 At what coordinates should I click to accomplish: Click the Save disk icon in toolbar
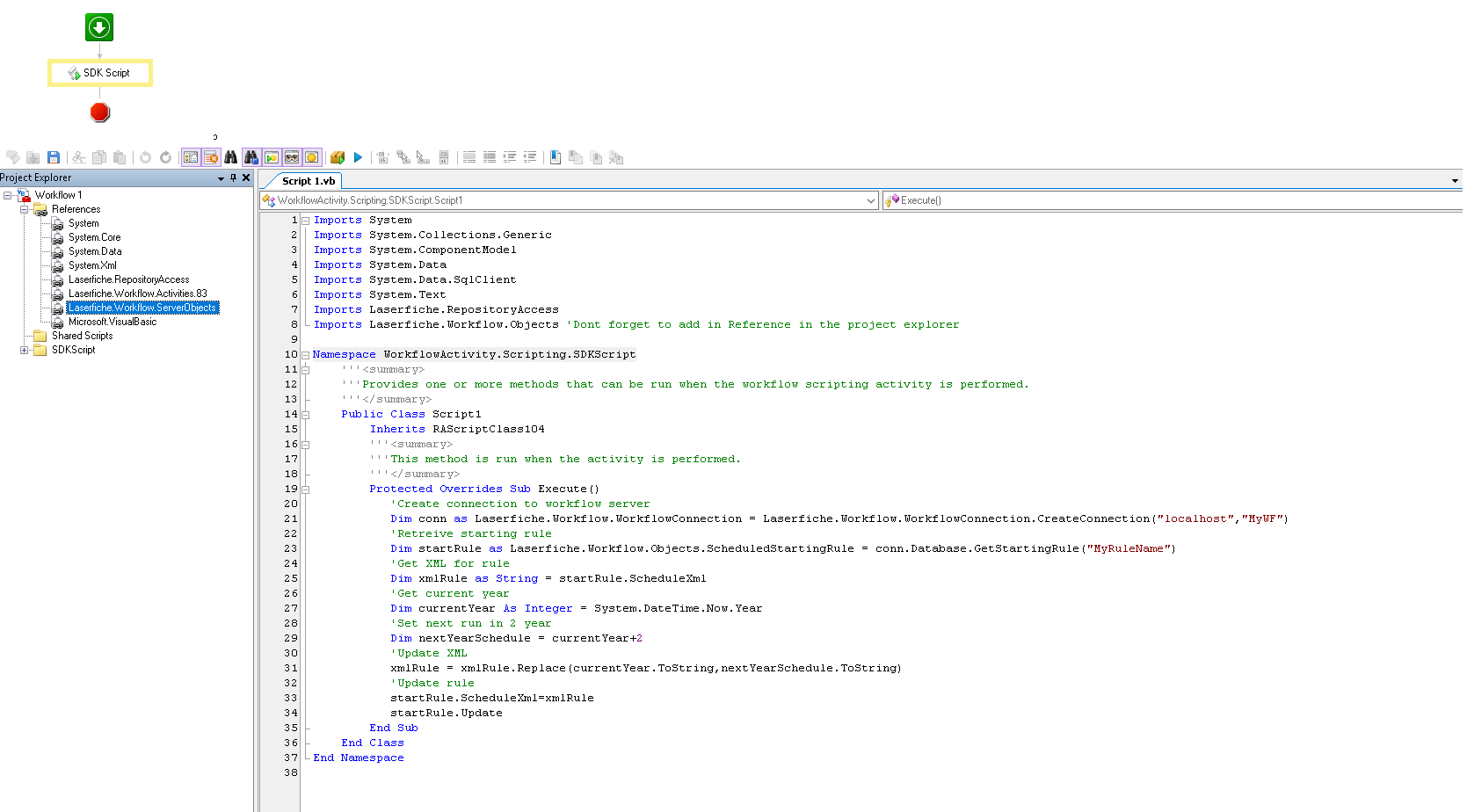pos(54,157)
